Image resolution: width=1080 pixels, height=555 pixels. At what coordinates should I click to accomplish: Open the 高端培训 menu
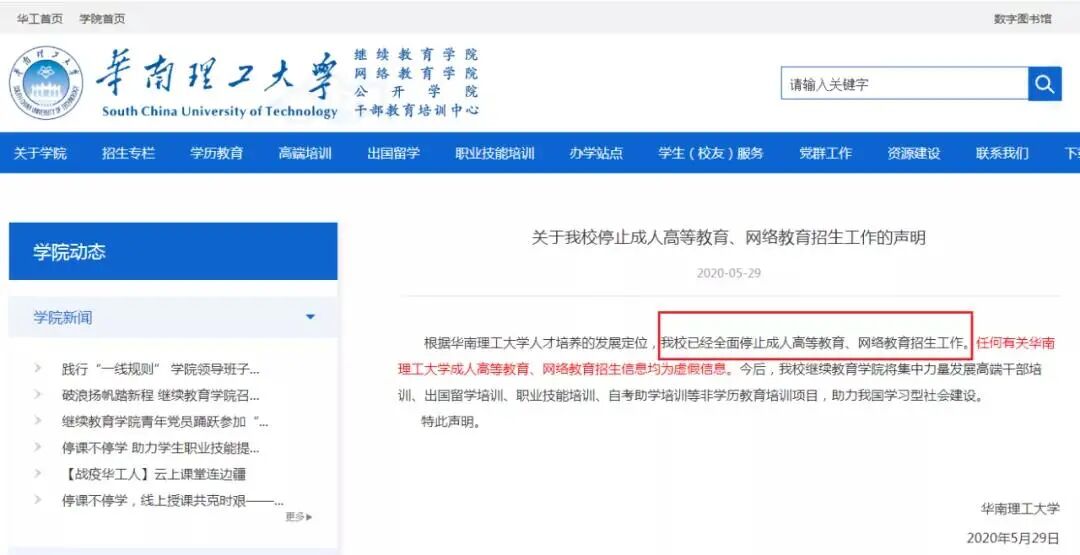305,153
